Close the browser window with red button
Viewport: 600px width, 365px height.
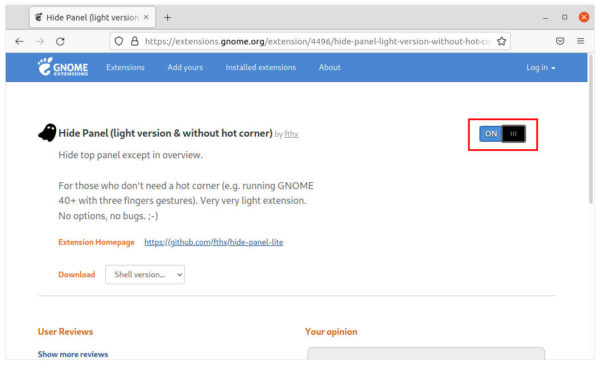click(584, 17)
